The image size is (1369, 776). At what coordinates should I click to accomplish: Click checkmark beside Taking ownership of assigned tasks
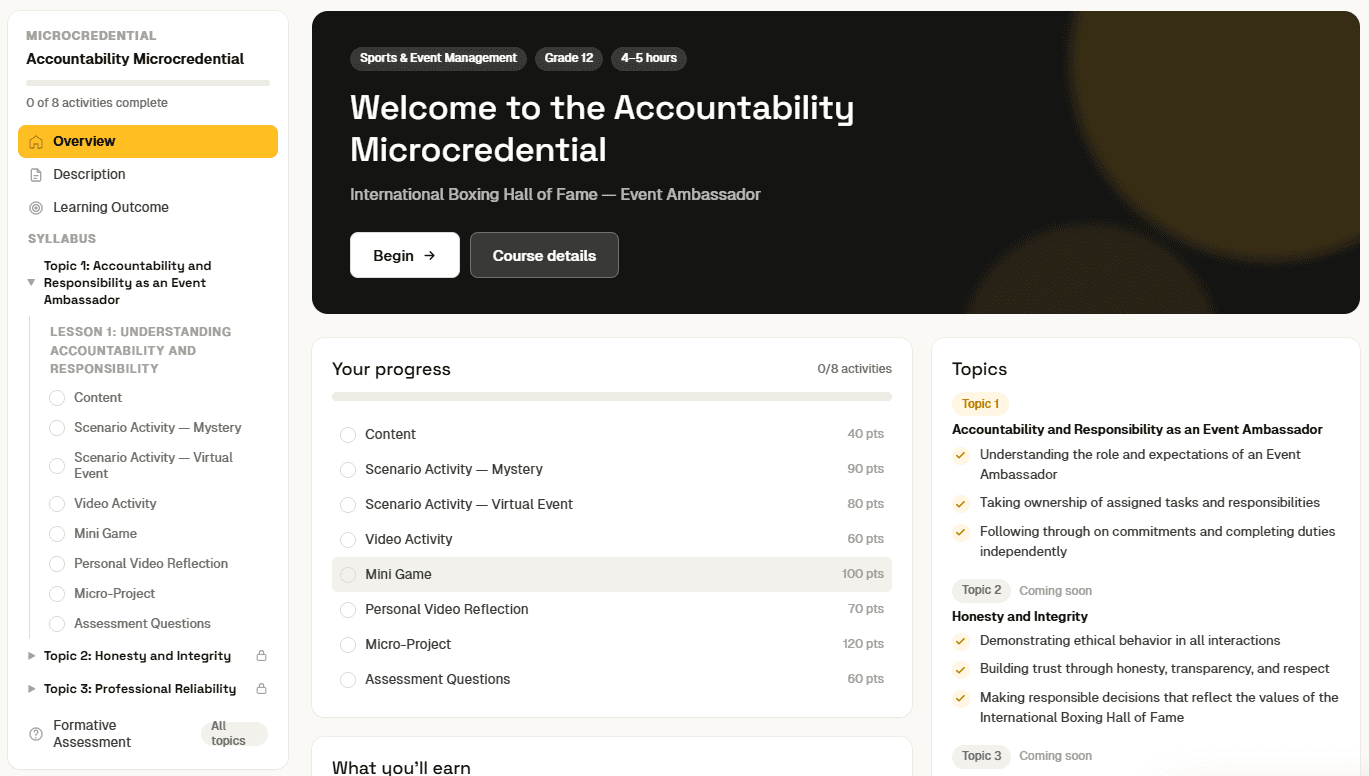[x=961, y=504]
